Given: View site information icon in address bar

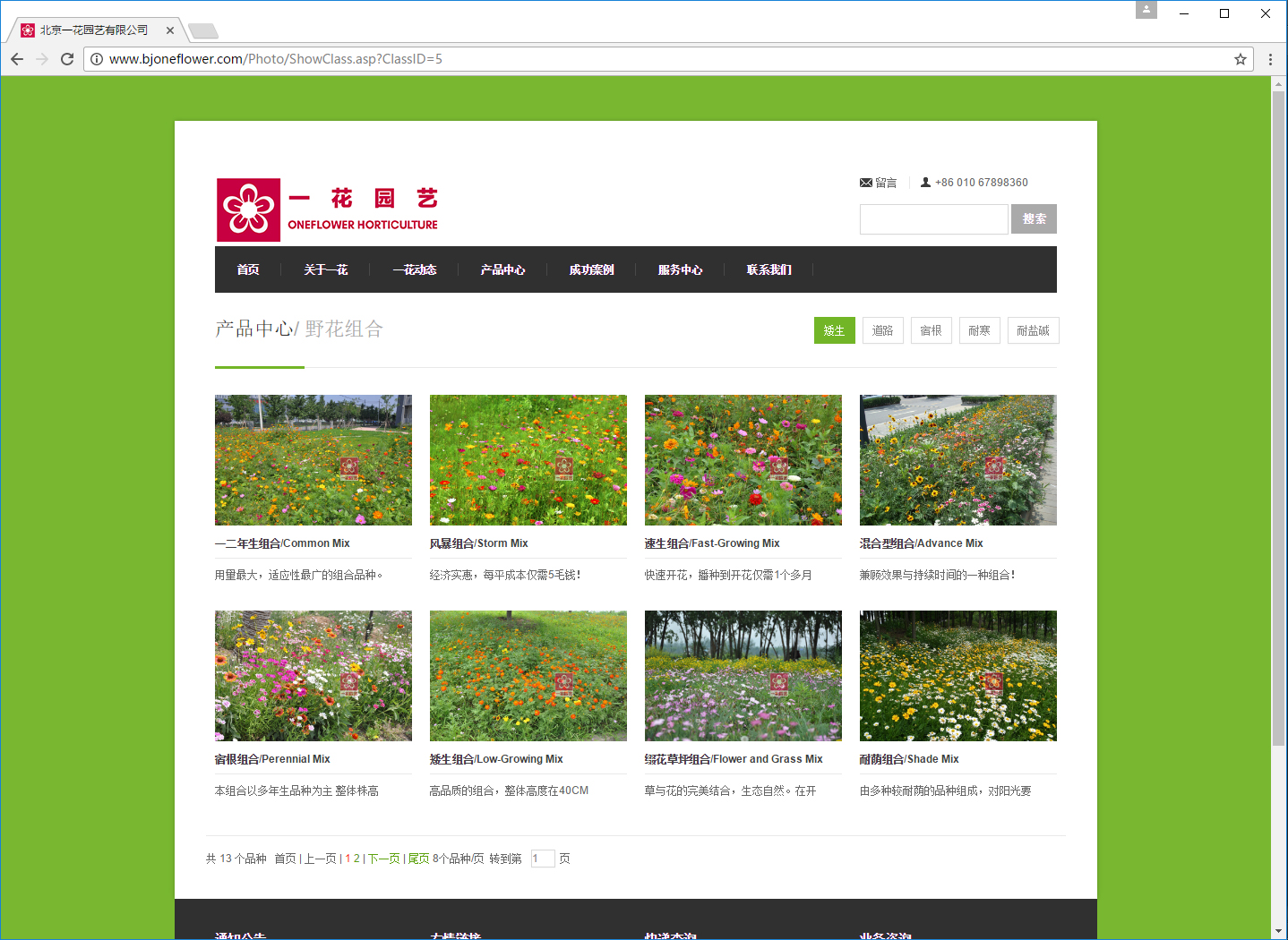Looking at the screenshot, I should [x=97, y=59].
